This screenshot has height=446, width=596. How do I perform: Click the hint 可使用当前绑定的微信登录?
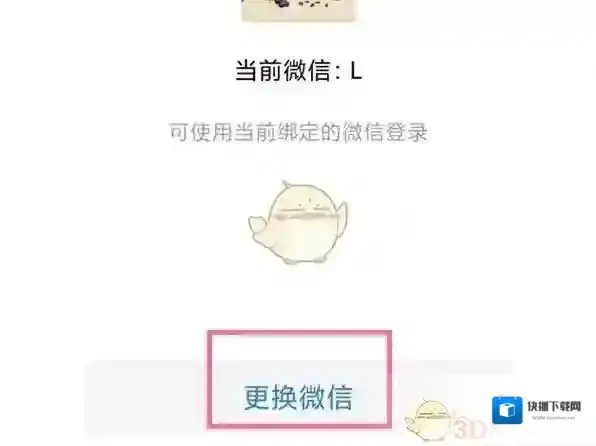click(298, 132)
